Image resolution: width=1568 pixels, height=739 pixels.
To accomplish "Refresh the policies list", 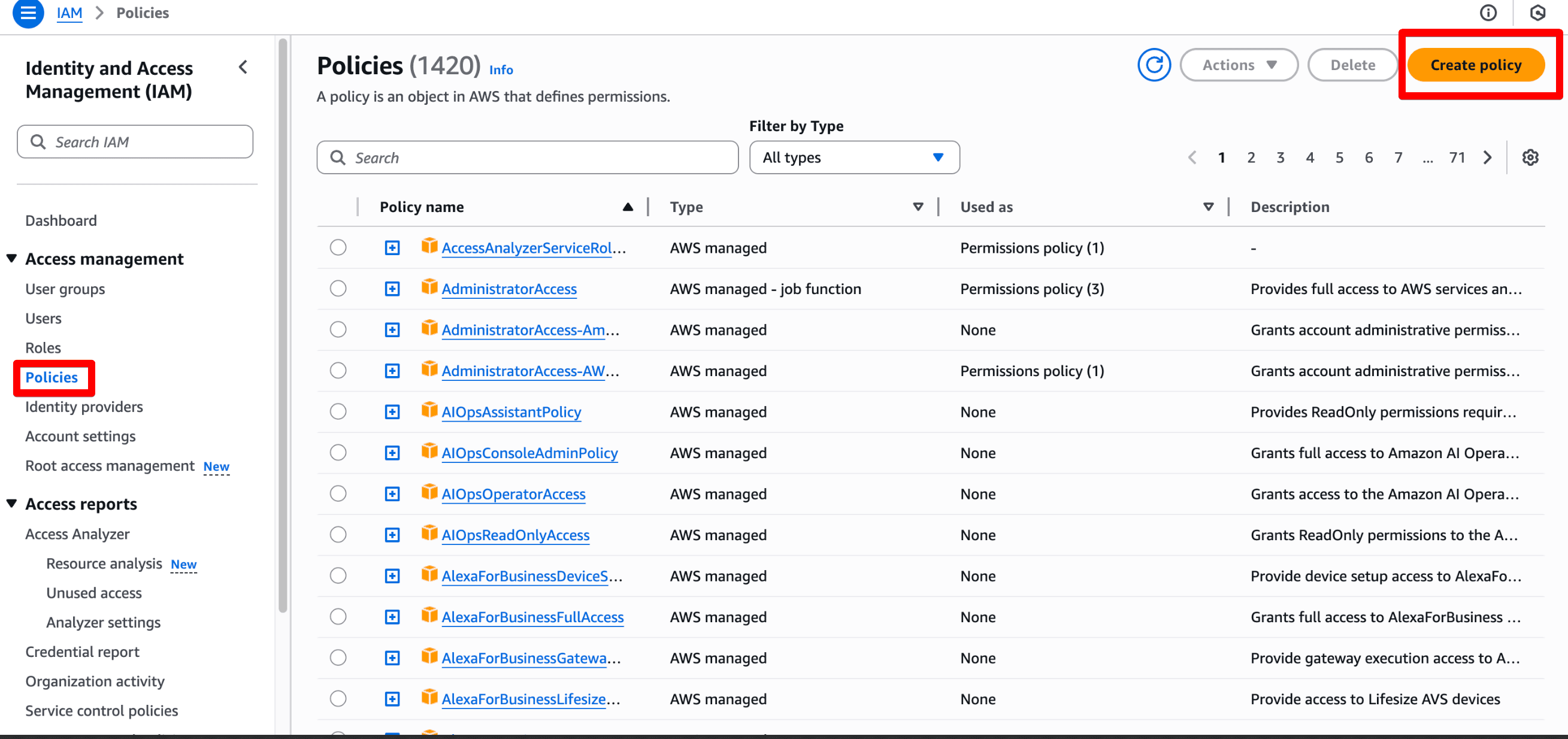I will (x=1154, y=65).
